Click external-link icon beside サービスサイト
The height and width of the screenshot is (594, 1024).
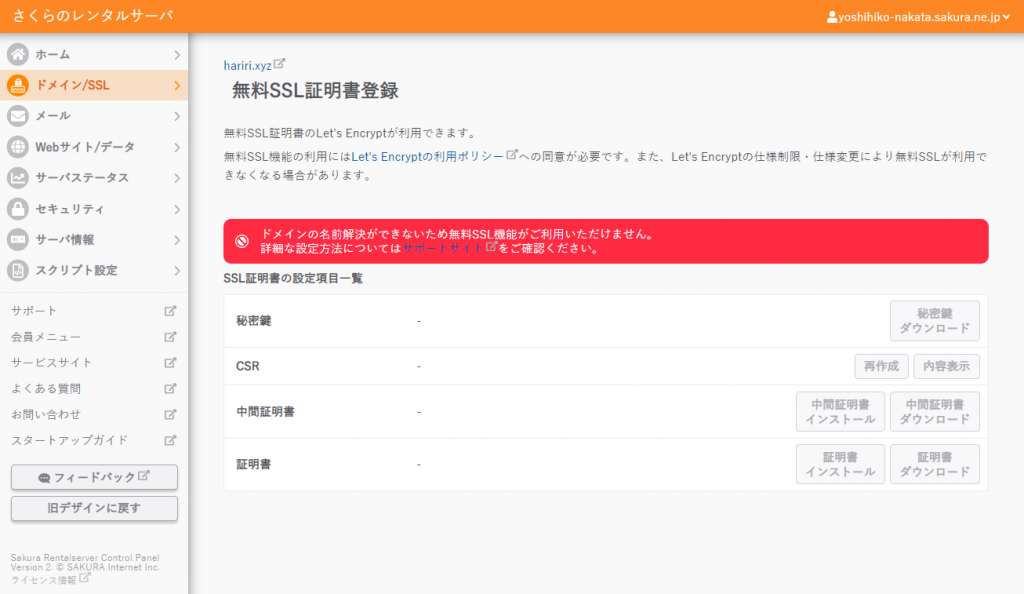(x=170, y=362)
